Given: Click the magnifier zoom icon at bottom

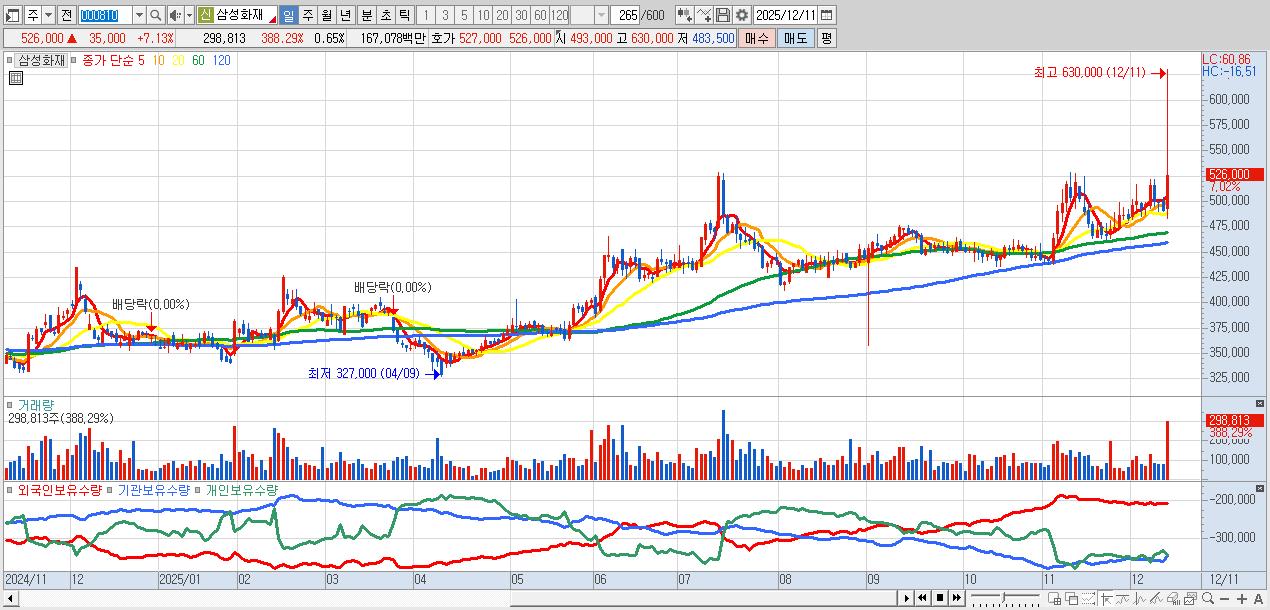Looking at the screenshot, I should point(1208,598).
